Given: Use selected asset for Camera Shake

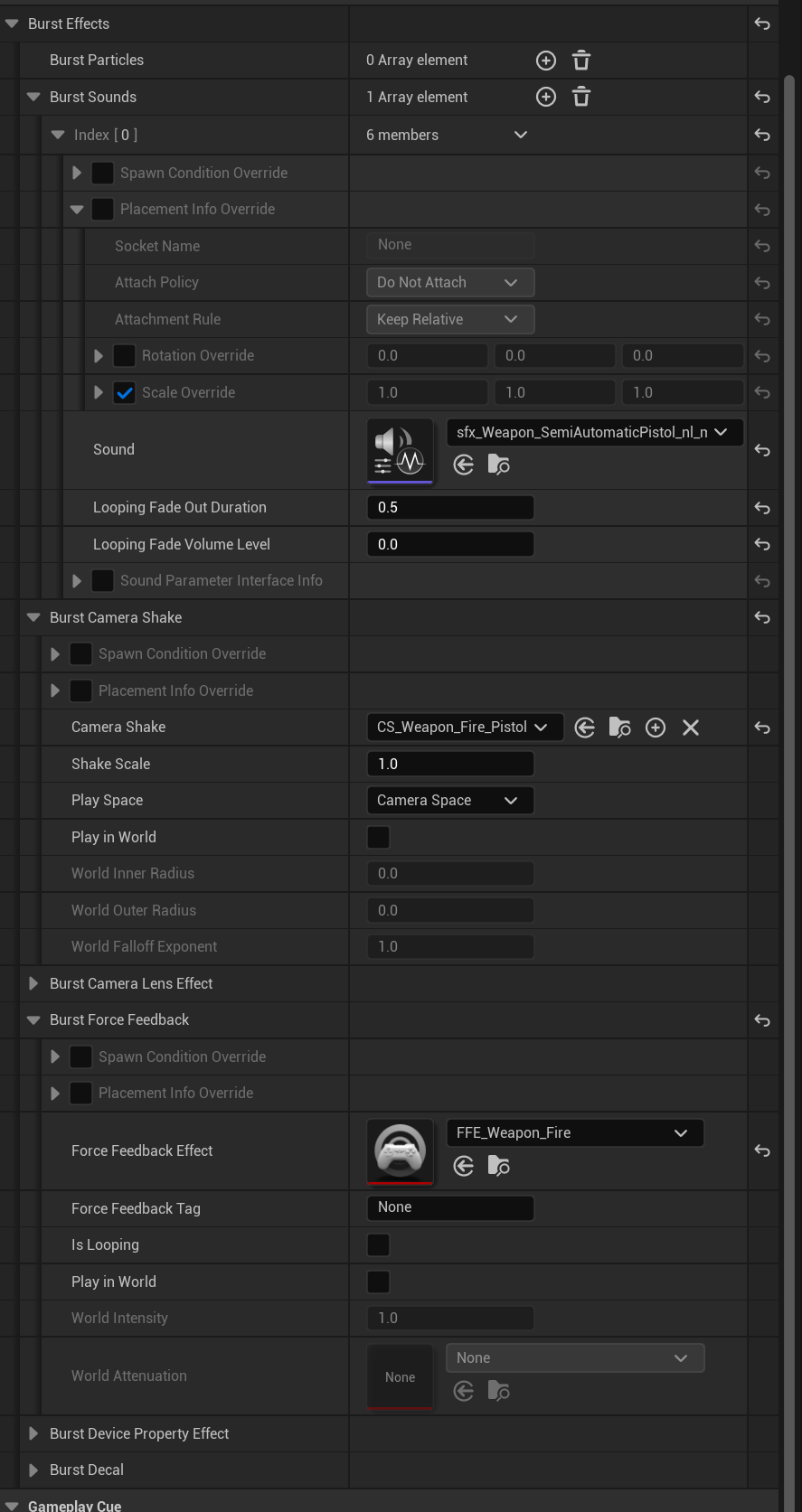Looking at the screenshot, I should tap(585, 728).
